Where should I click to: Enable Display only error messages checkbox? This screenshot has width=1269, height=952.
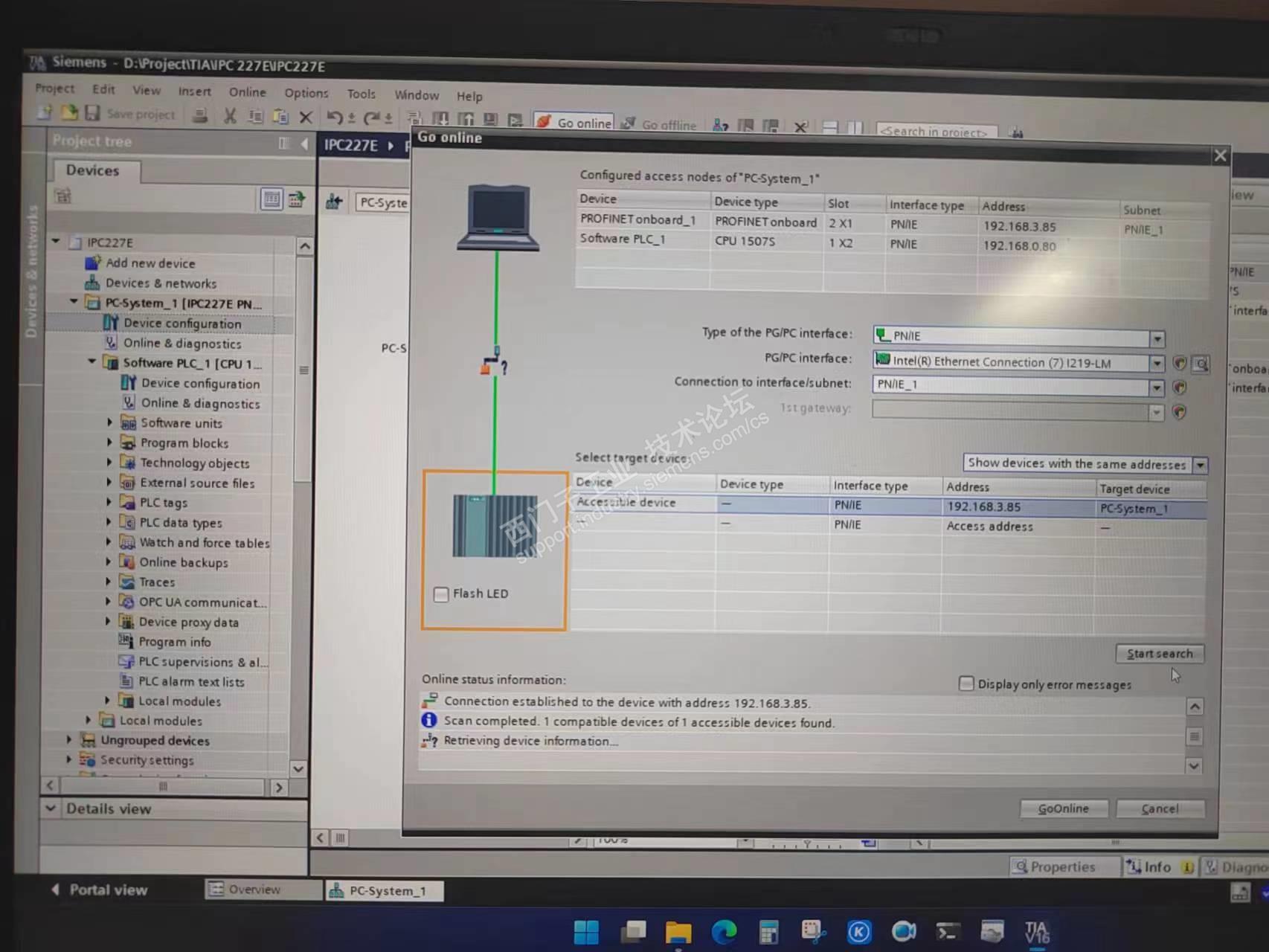pyautogui.click(x=966, y=683)
